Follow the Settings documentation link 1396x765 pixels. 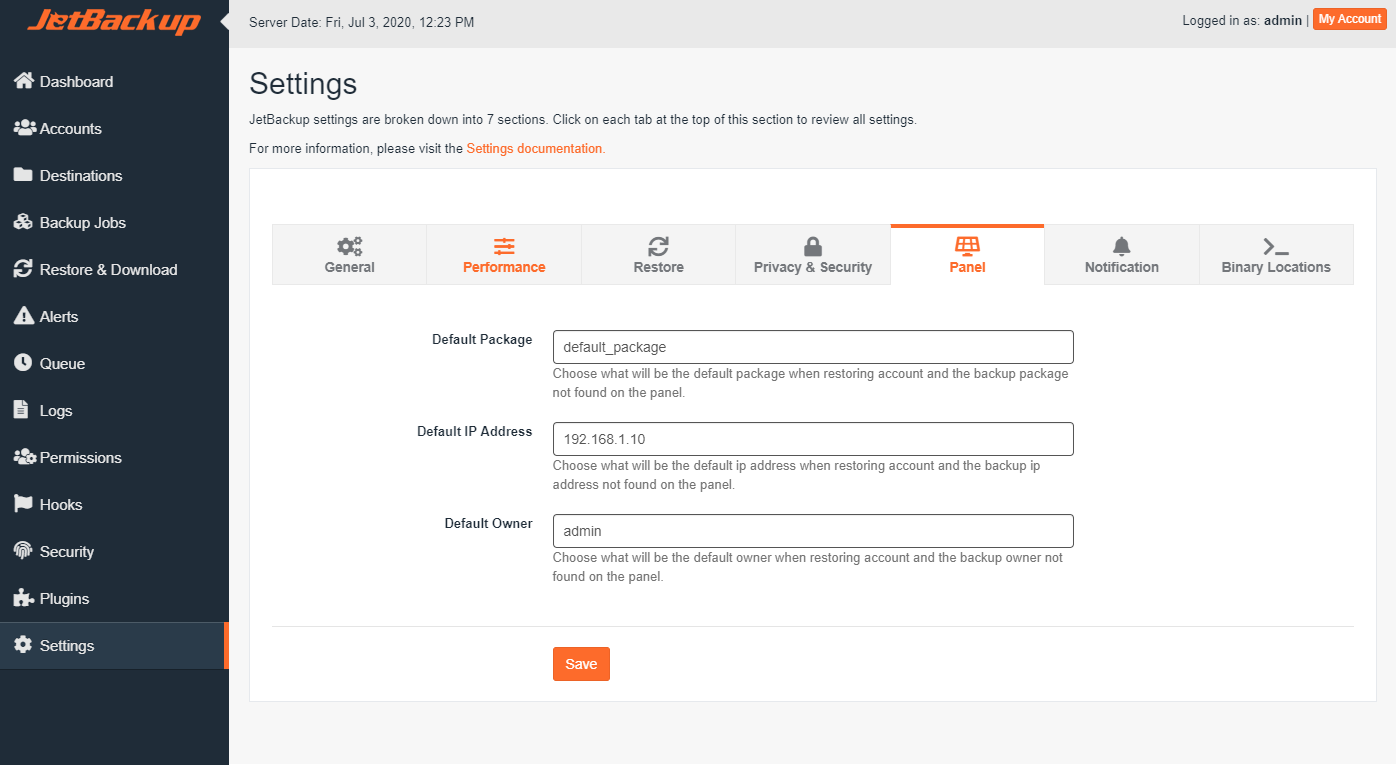point(536,148)
